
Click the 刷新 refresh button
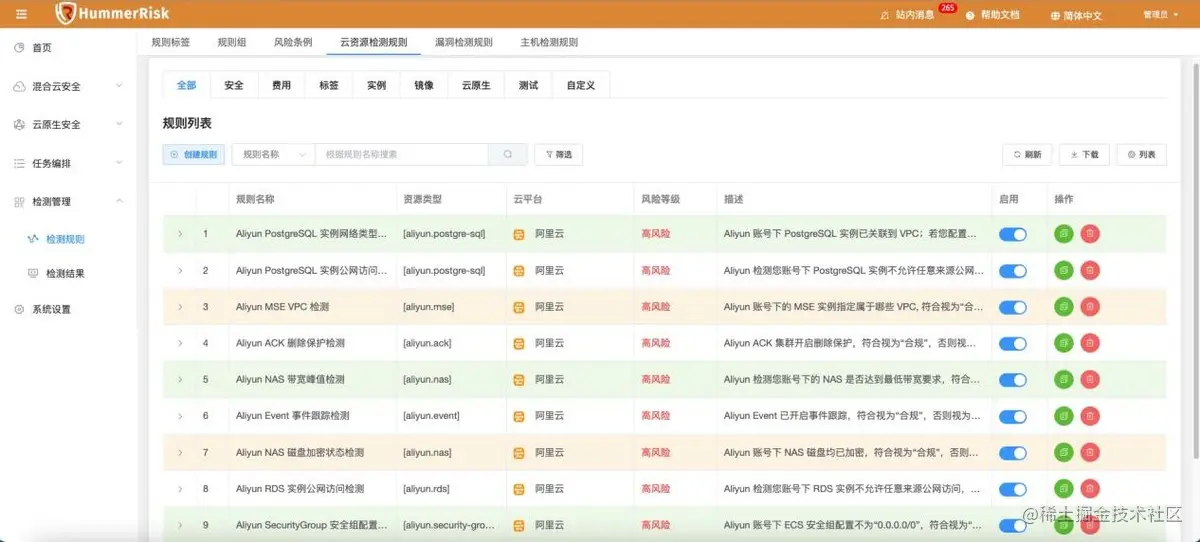(x=1027, y=154)
